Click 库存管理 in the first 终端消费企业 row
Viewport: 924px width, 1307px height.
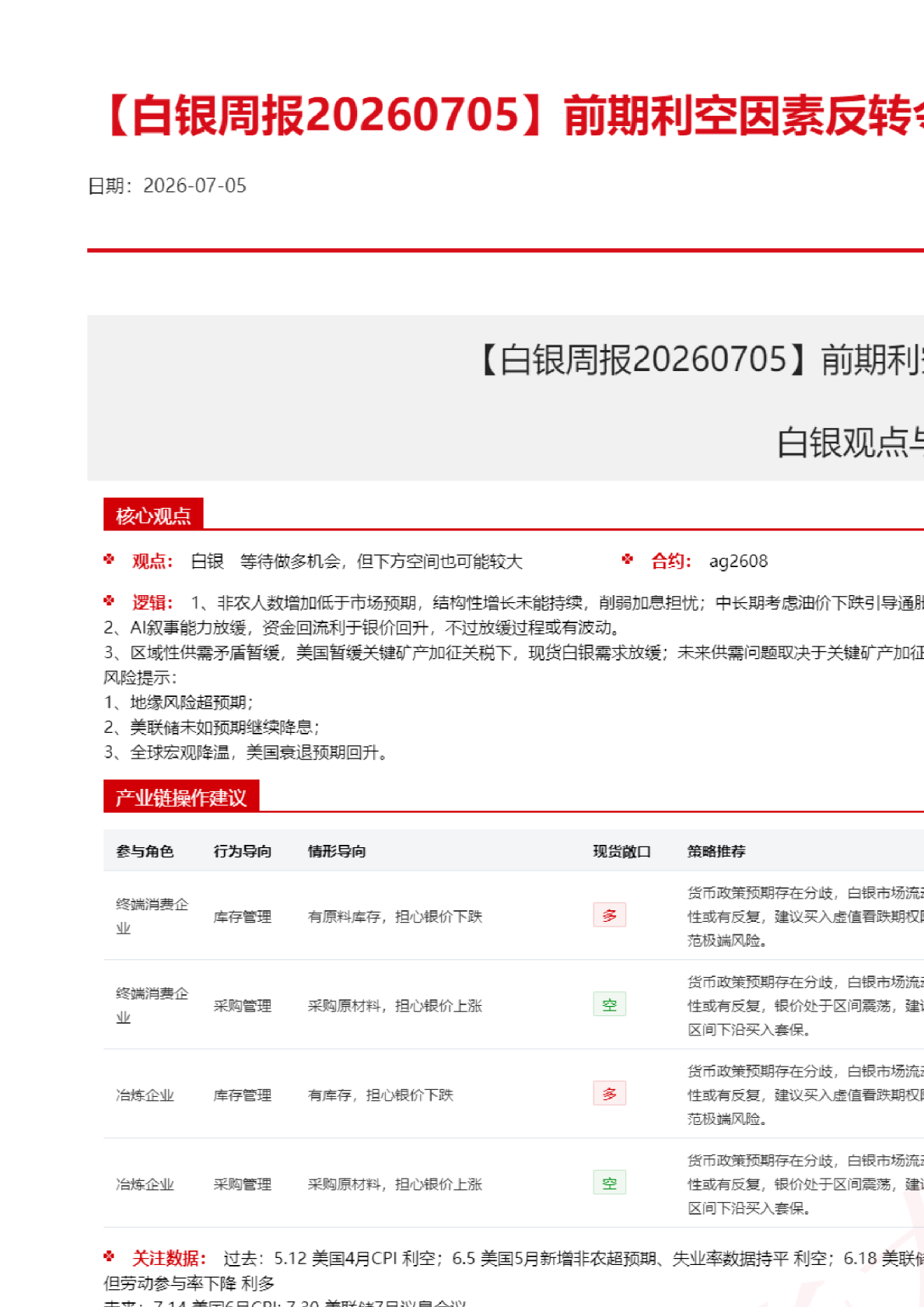pos(243,916)
